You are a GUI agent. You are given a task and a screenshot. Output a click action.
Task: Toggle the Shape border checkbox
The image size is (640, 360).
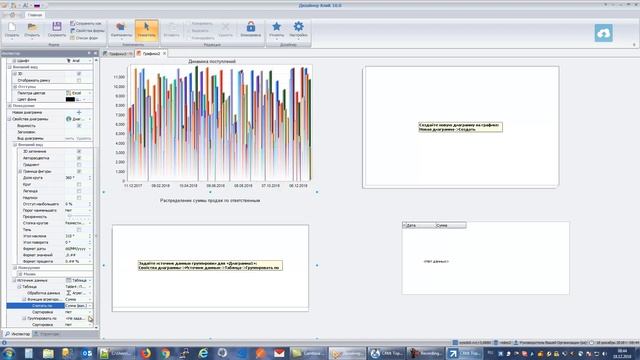pos(79,171)
